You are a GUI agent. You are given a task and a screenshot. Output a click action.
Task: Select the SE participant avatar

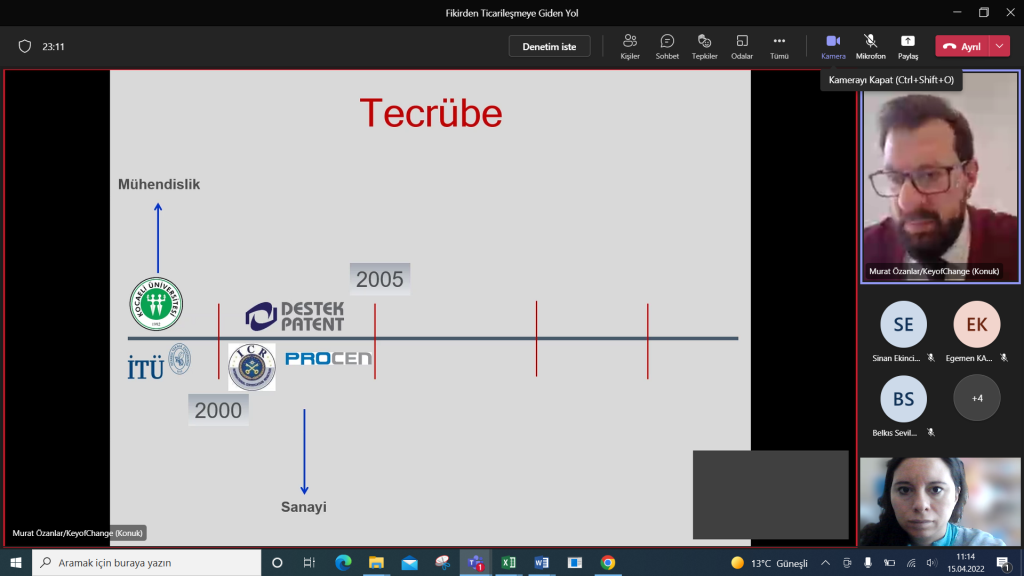903,324
